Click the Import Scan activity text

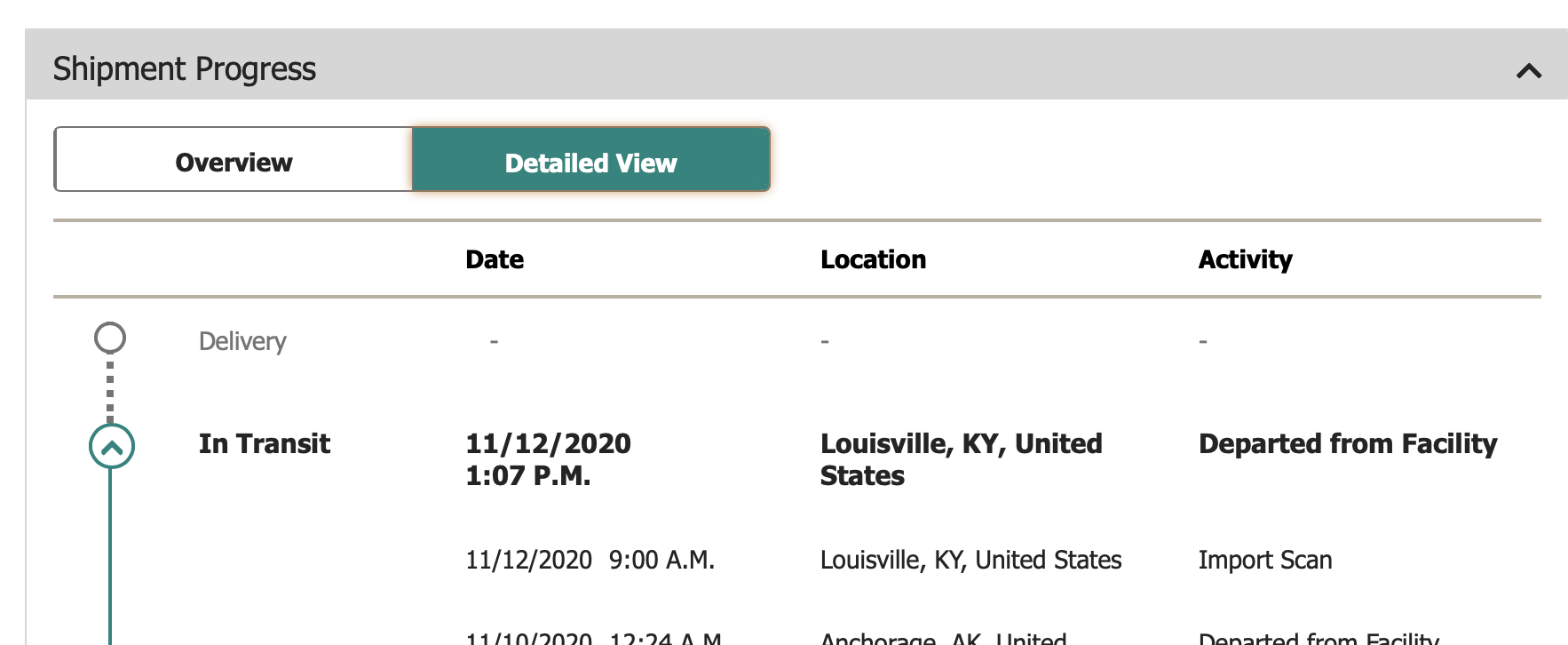[1264, 560]
